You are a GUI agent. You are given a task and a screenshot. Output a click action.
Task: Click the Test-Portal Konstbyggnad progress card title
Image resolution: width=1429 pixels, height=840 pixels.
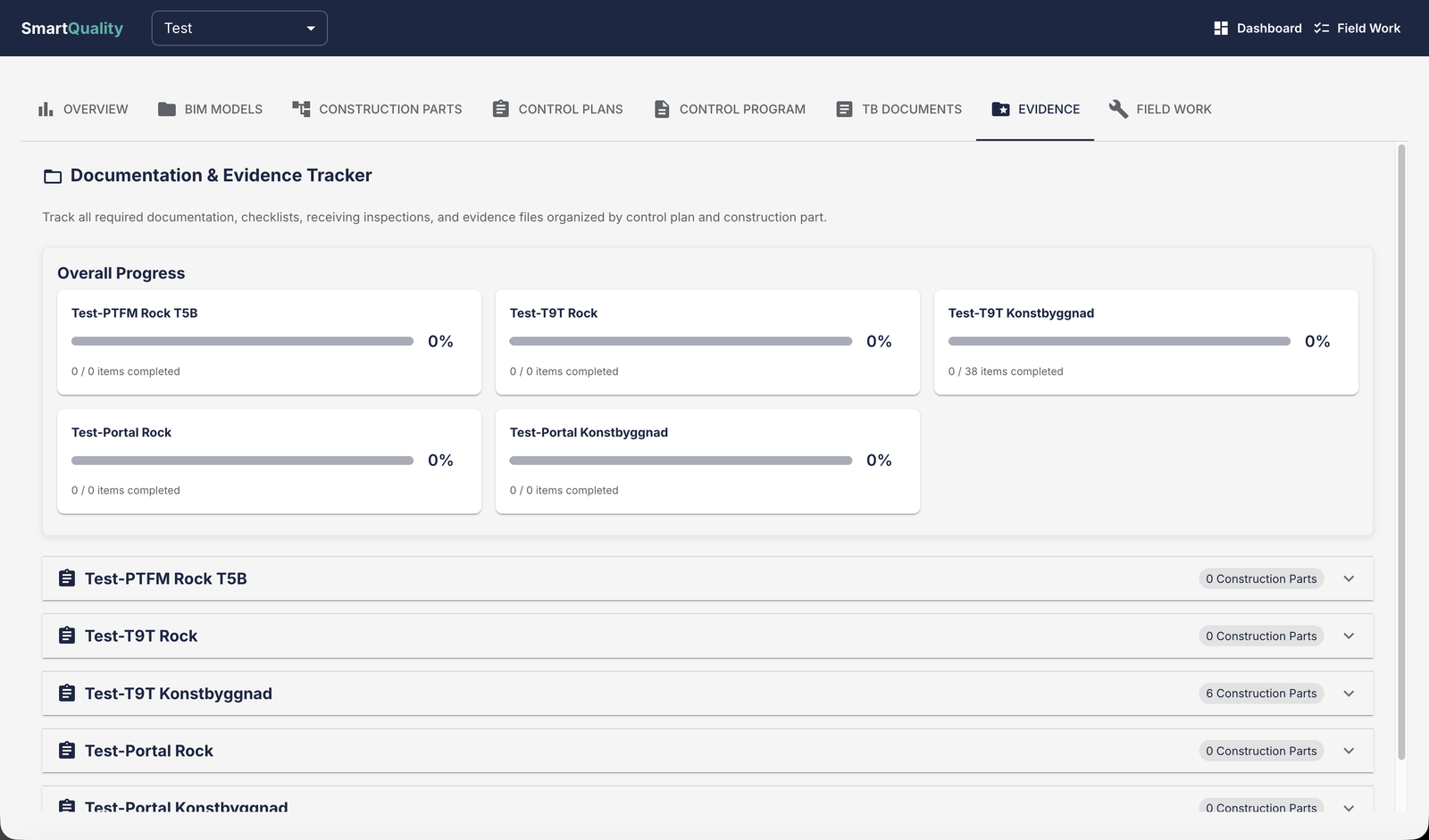point(589,432)
